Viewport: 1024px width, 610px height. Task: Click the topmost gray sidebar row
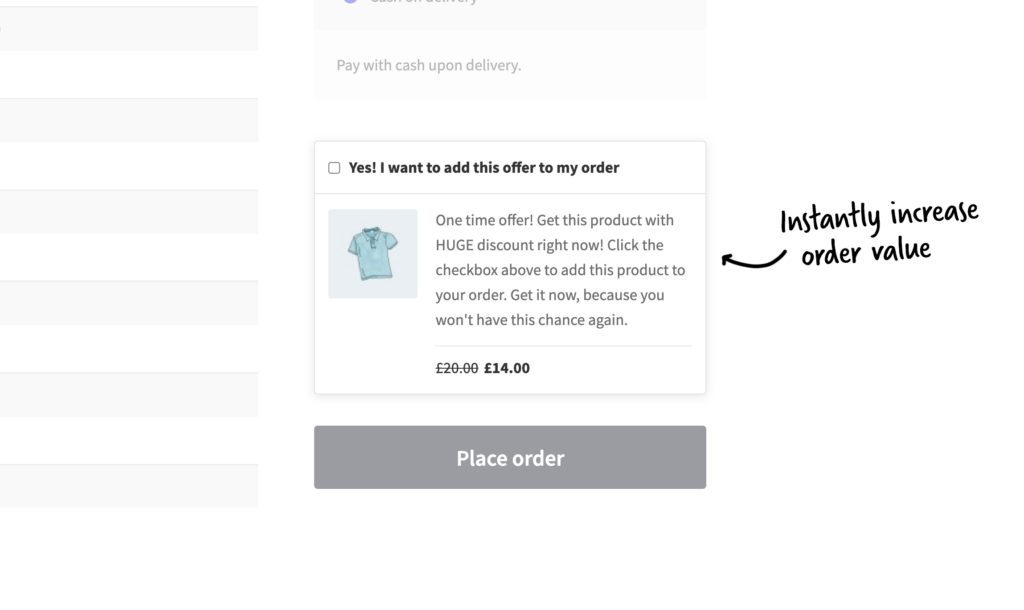[129, 27]
